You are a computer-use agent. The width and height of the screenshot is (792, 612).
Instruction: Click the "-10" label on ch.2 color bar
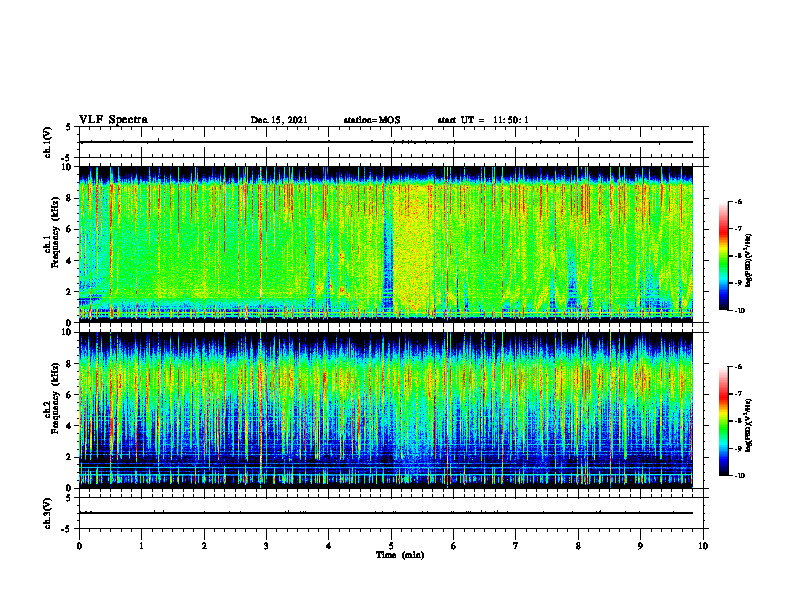pos(740,476)
